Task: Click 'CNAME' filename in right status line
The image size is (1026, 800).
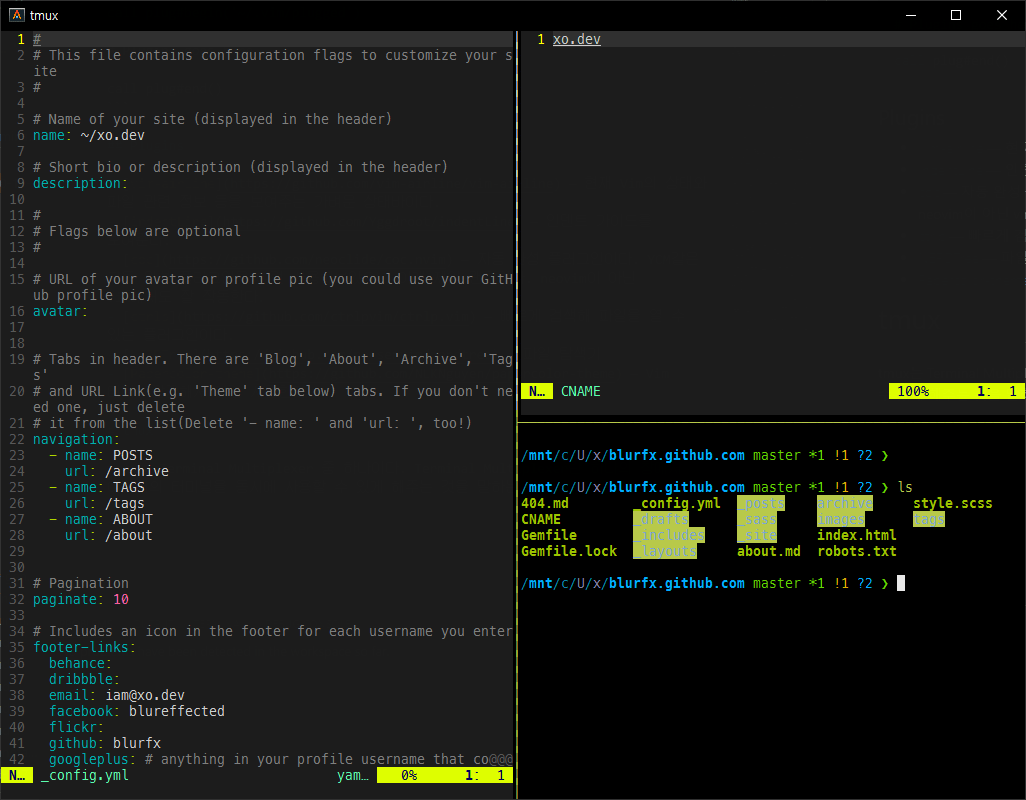Action: point(580,391)
